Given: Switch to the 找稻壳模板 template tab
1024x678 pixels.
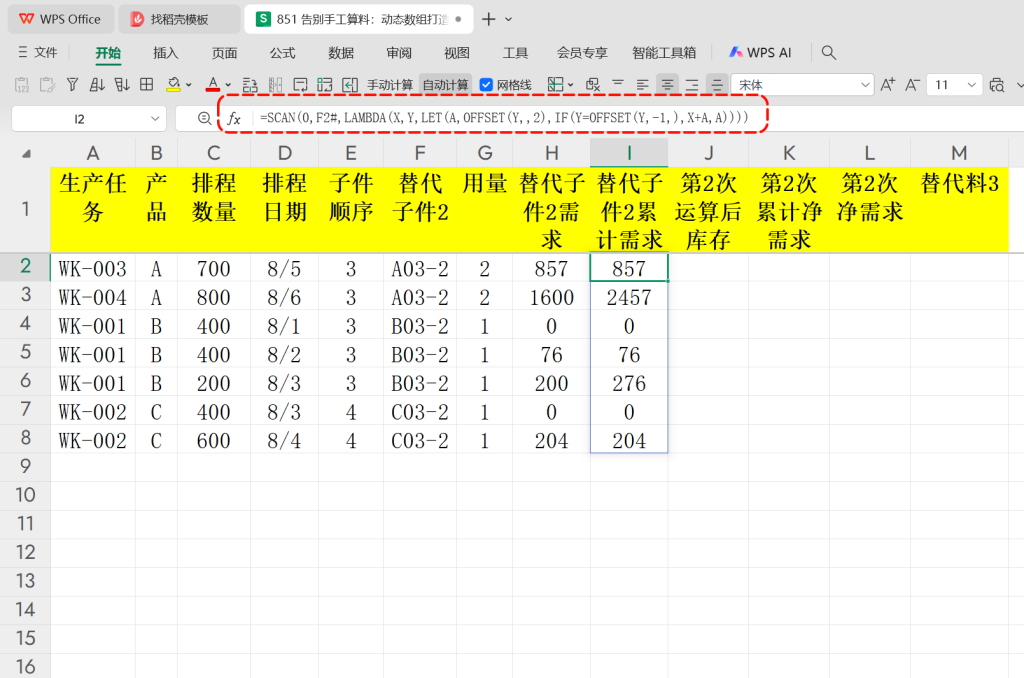Looking at the screenshot, I should 179,19.
